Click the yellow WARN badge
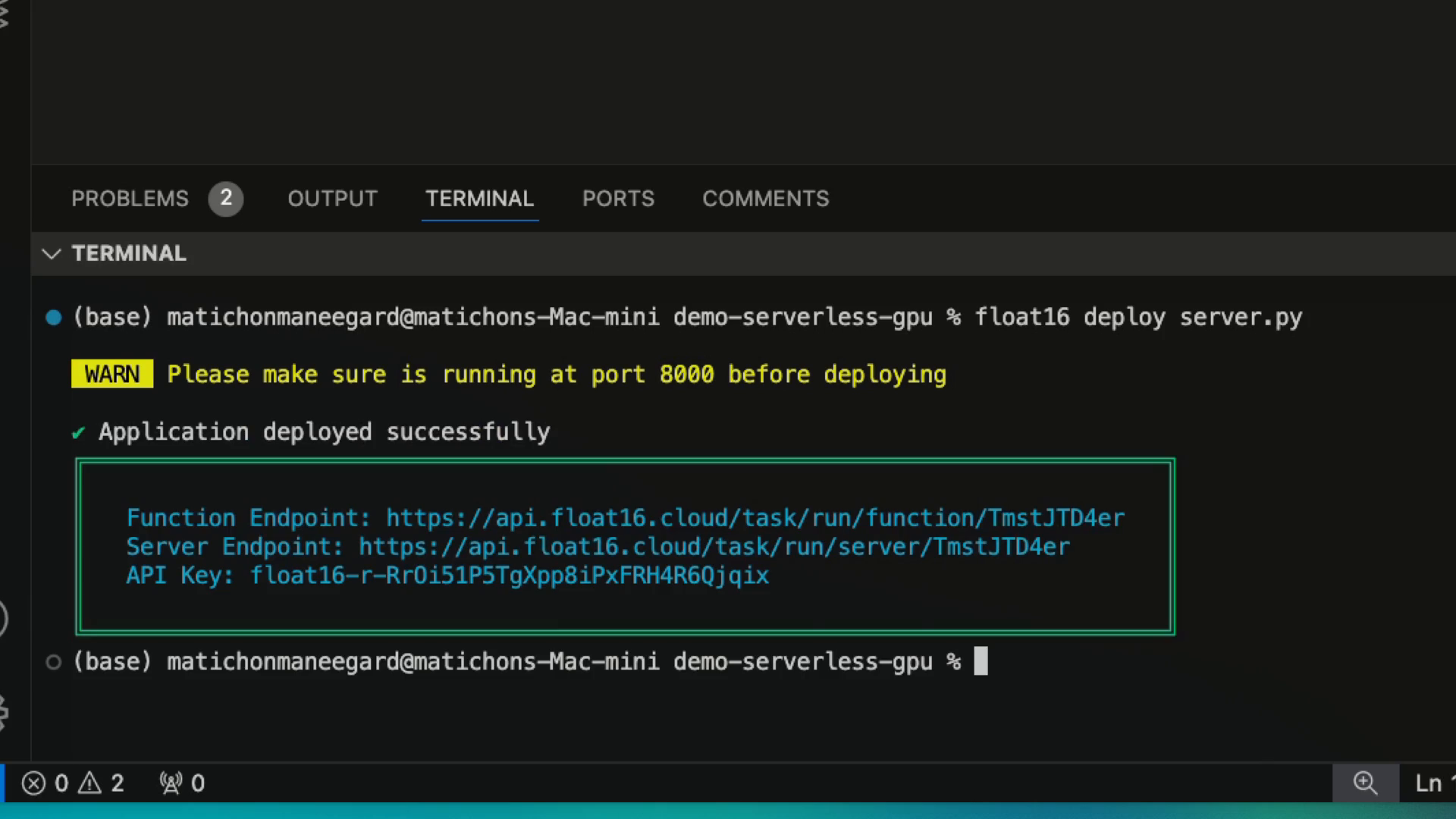This screenshot has width=1456, height=819. click(112, 374)
